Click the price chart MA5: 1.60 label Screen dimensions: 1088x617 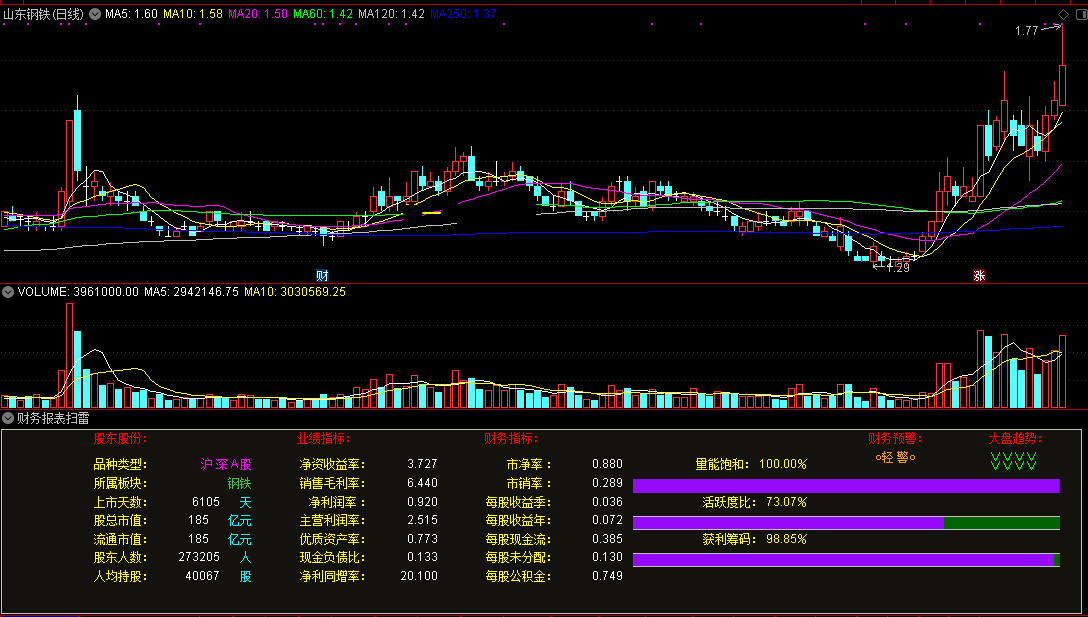131,14
